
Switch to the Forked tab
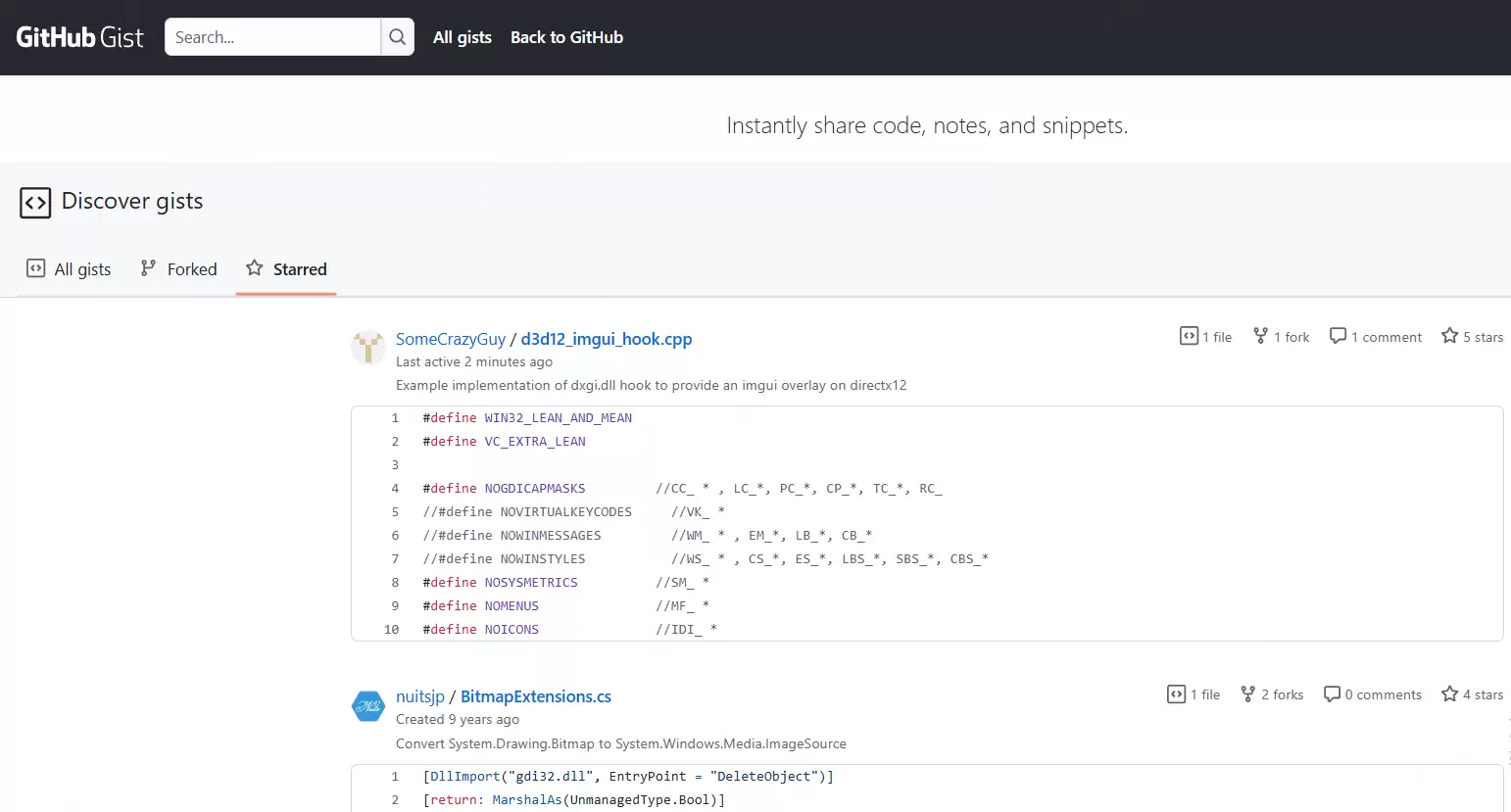[x=178, y=269]
